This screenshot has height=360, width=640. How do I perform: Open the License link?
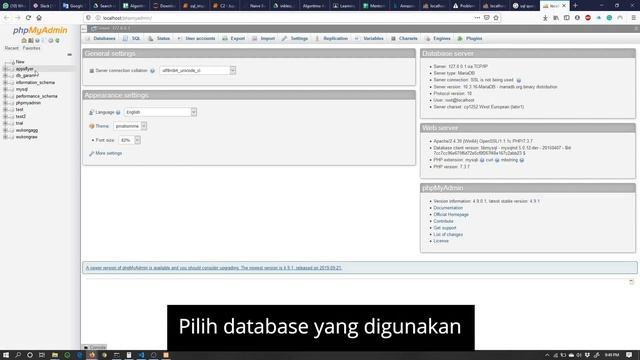click(x=441, y=241)
